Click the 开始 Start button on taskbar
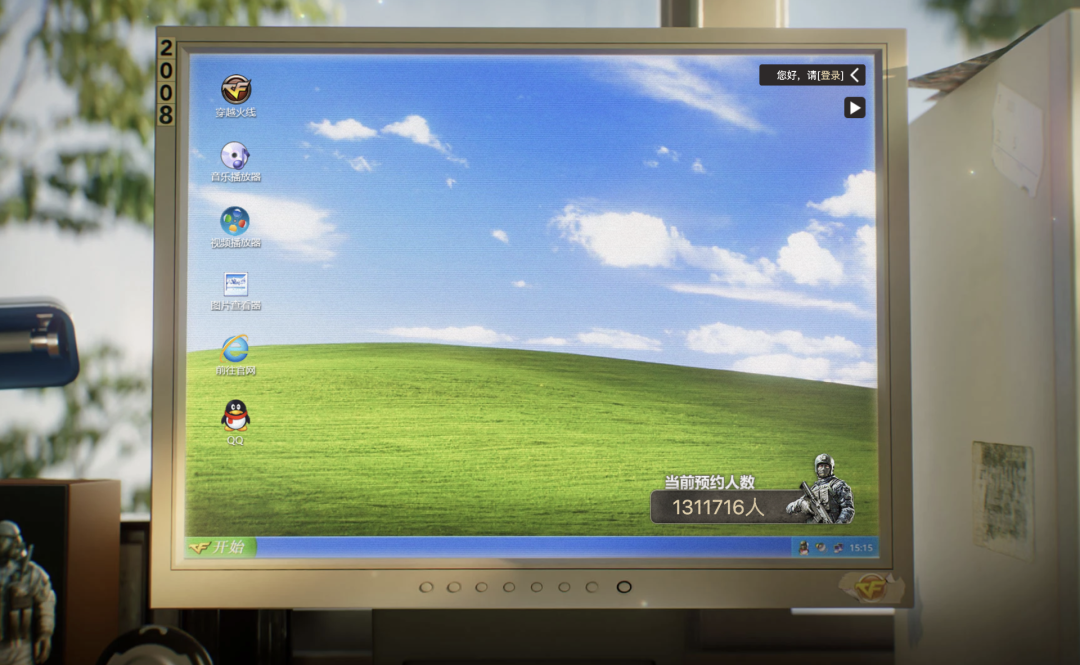1080x665 pixels. coord(220,547)
